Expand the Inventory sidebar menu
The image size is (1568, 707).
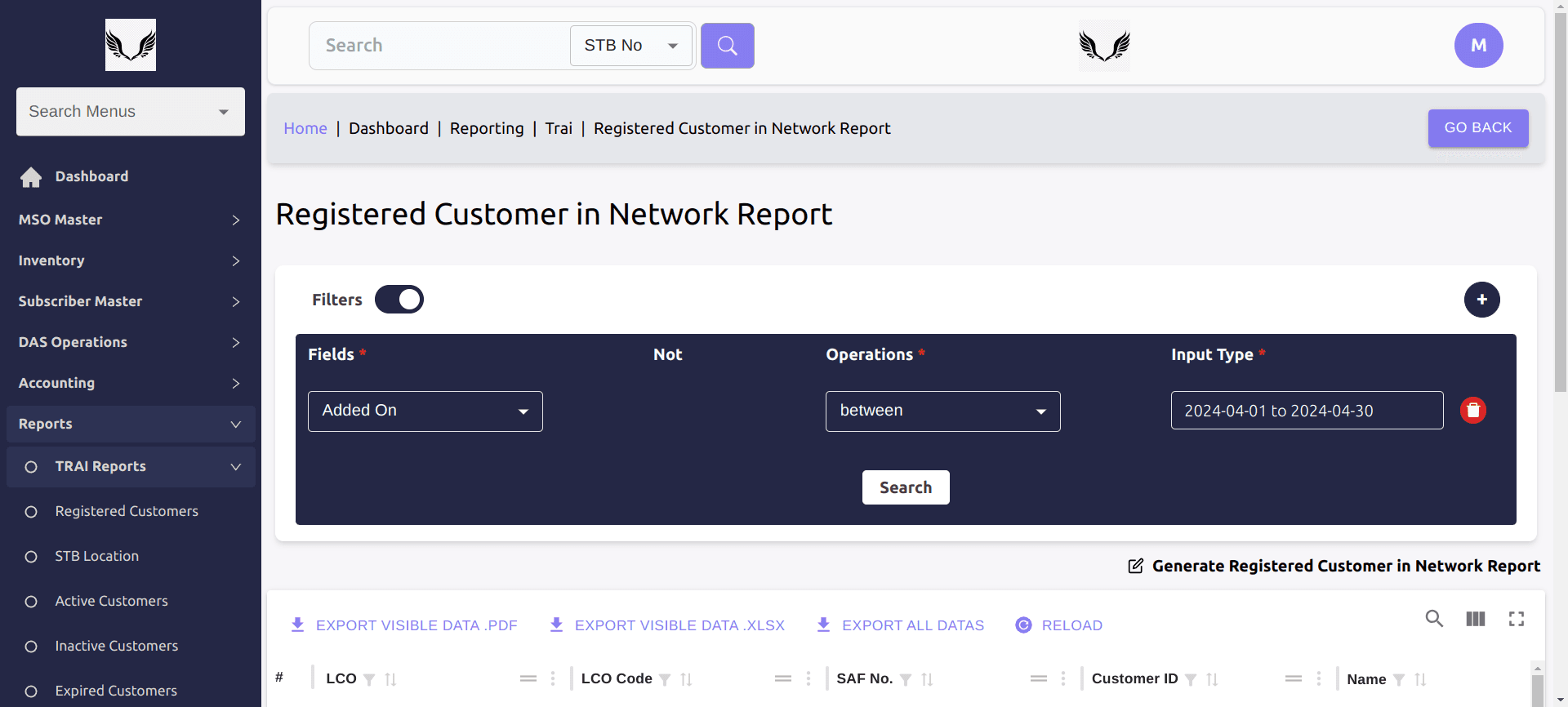[x=131, y=260]
